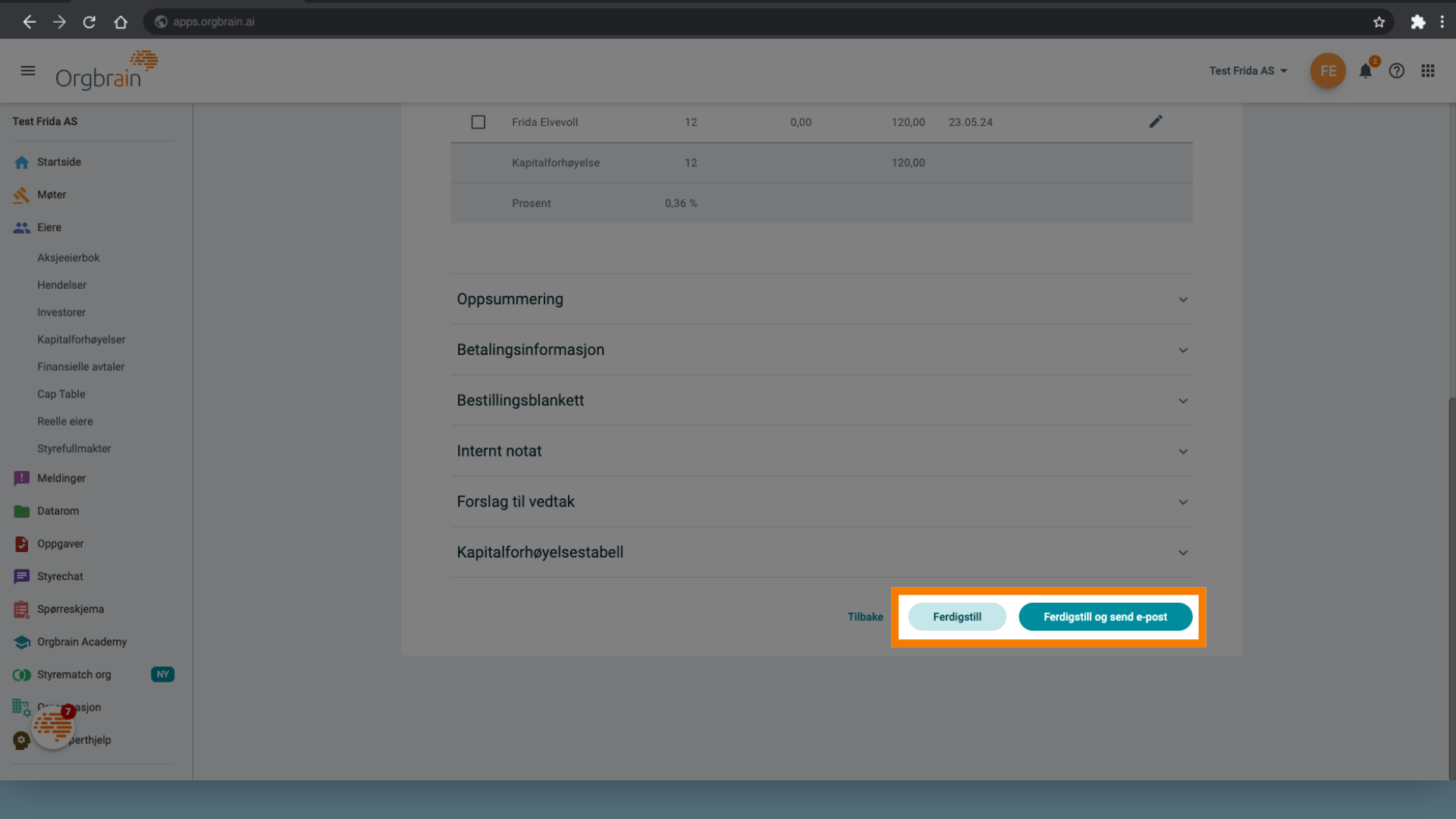
Task: Click the Oppgaver task icon
Action: 21,544
